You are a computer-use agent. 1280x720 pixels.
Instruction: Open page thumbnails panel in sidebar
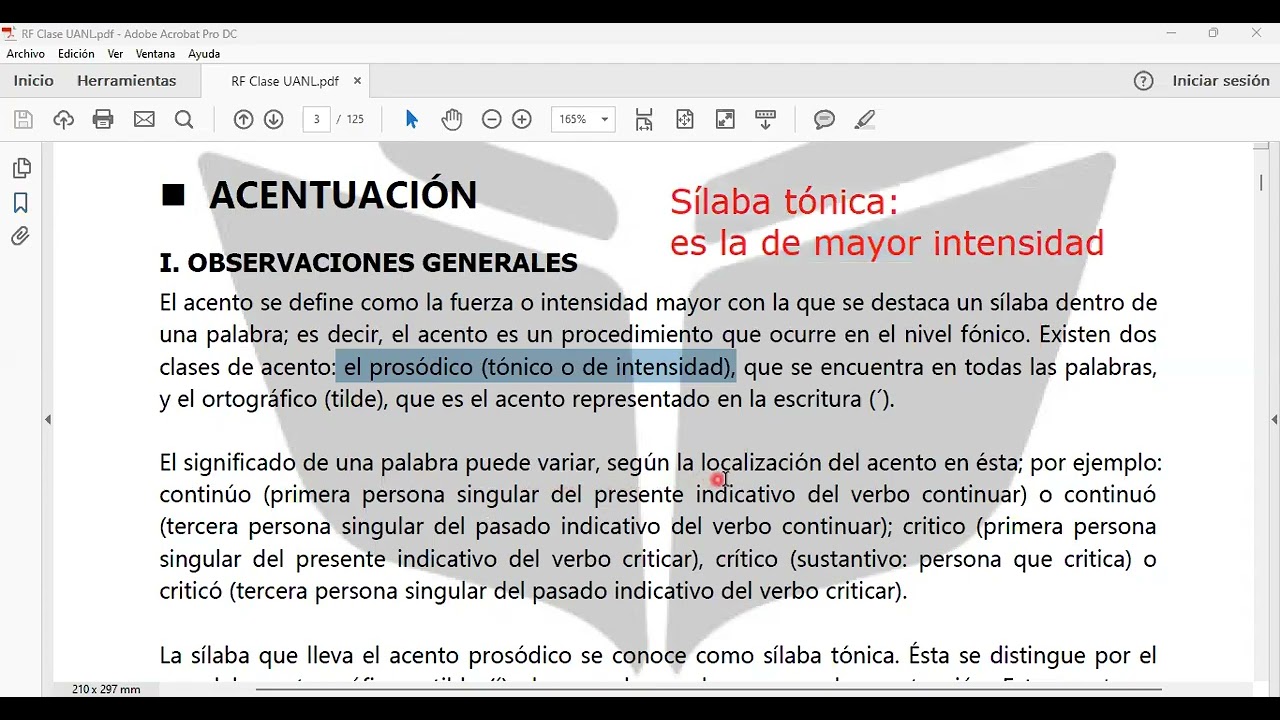click(21, 168)
